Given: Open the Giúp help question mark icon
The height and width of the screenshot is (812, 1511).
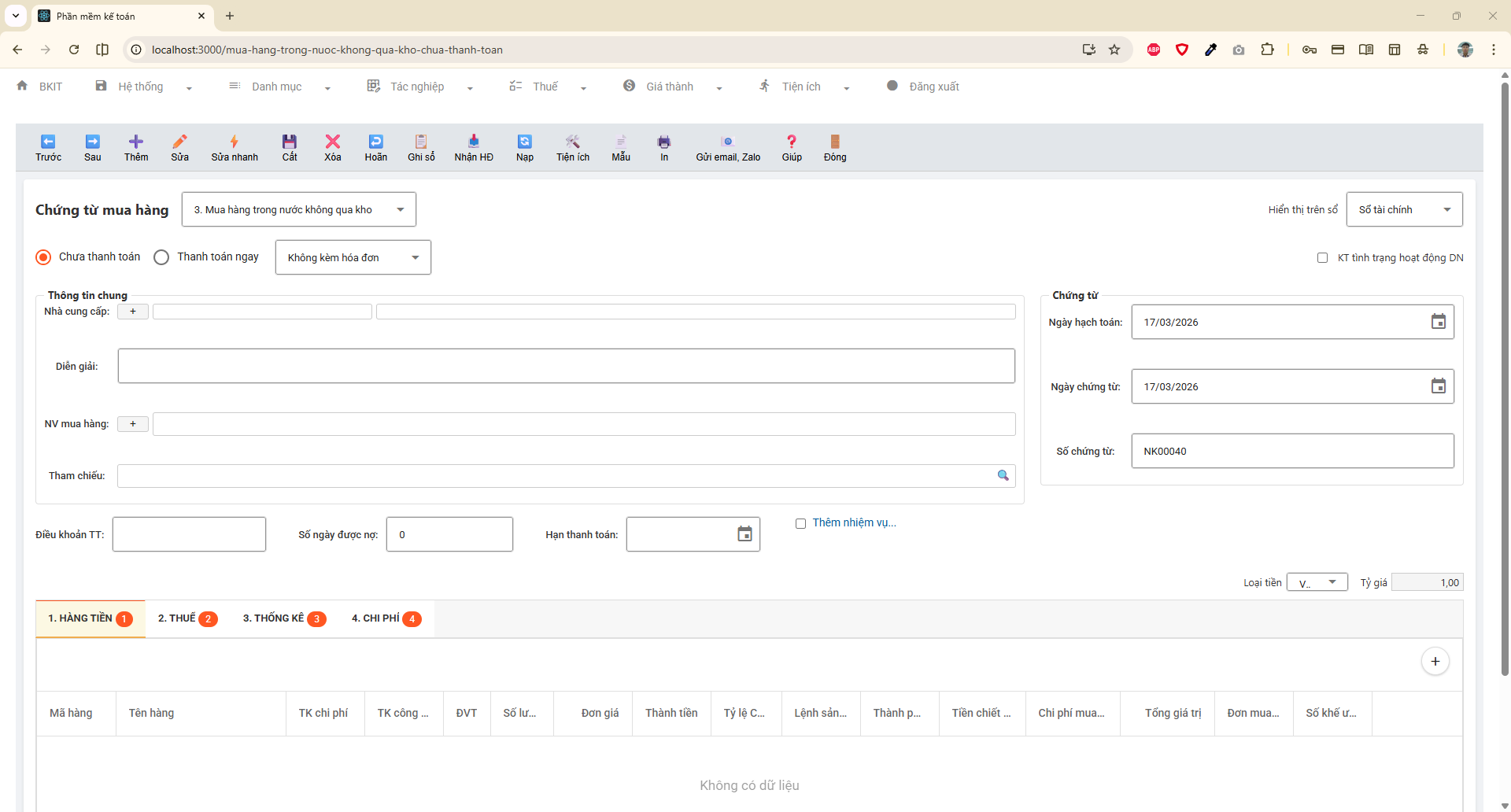Looking at the screenshot, I should click(792, 142).
